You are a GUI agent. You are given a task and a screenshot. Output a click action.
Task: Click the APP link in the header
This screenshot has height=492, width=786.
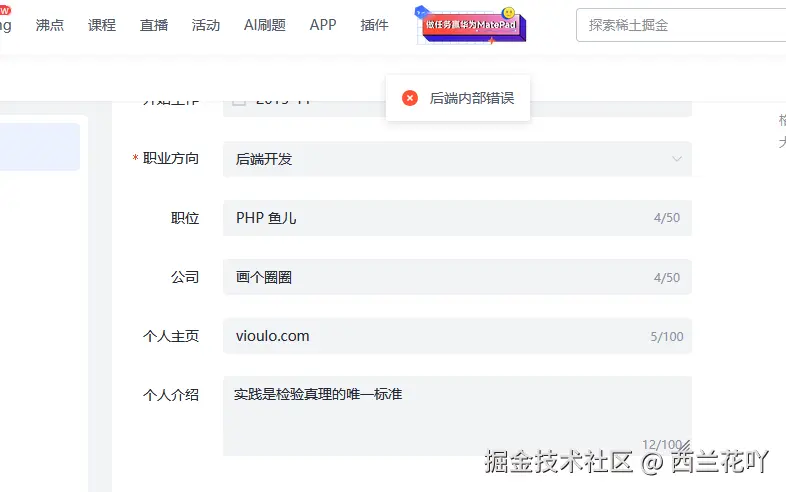click(x=323, y=25)
